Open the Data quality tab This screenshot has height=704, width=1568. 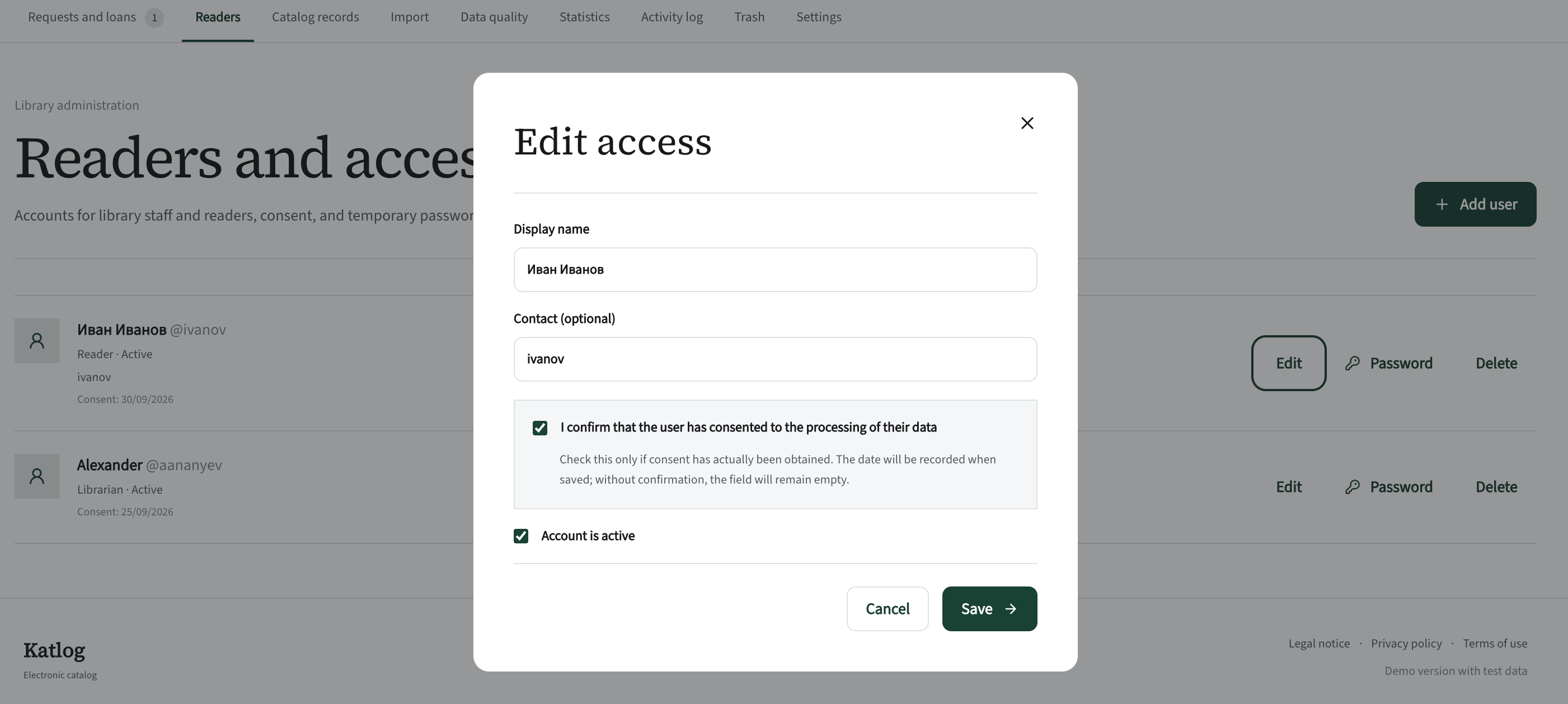494,17
